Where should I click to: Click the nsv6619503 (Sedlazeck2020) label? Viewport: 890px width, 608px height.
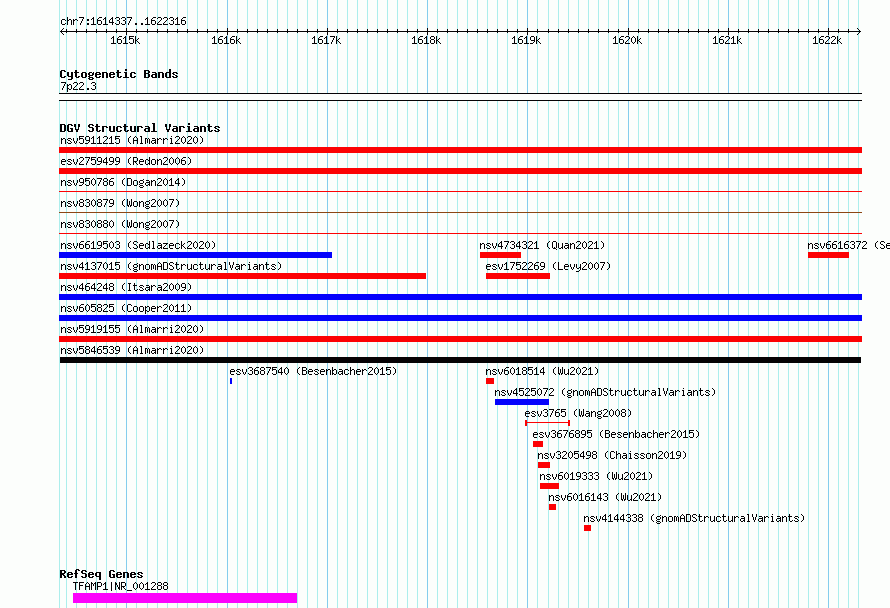(138, 245)
